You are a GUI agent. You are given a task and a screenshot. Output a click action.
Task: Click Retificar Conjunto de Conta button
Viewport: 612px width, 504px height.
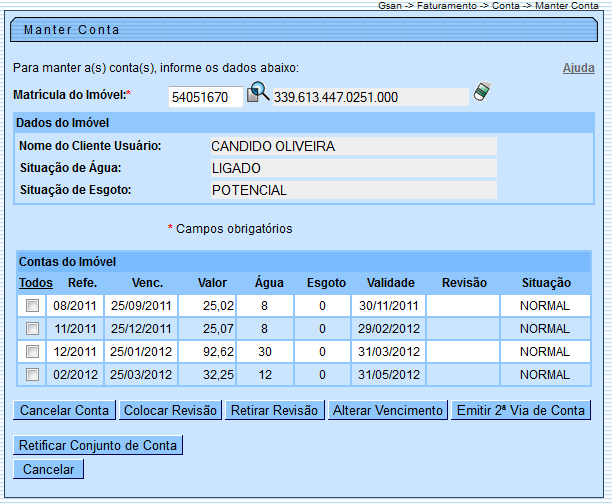[98, 445]
